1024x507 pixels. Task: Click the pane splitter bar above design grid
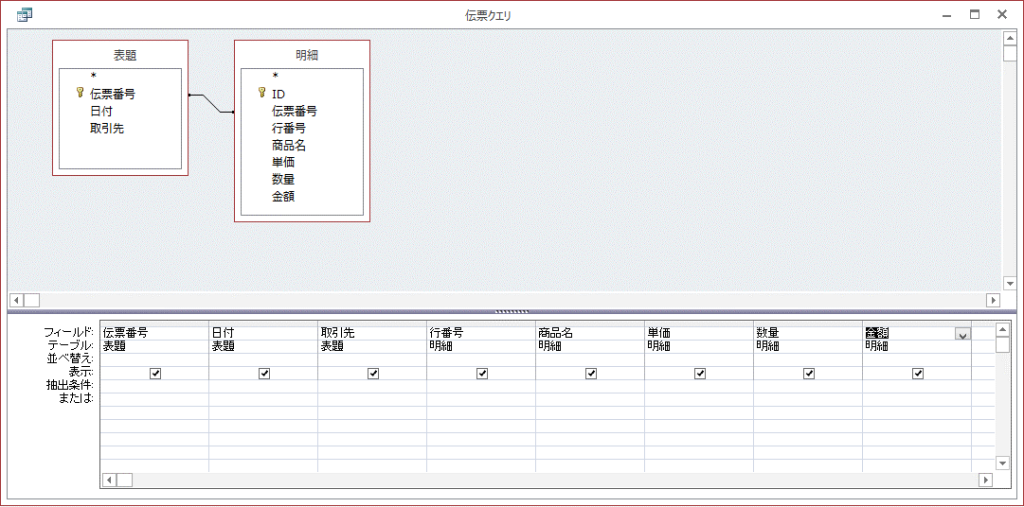[x=511, y=311]
